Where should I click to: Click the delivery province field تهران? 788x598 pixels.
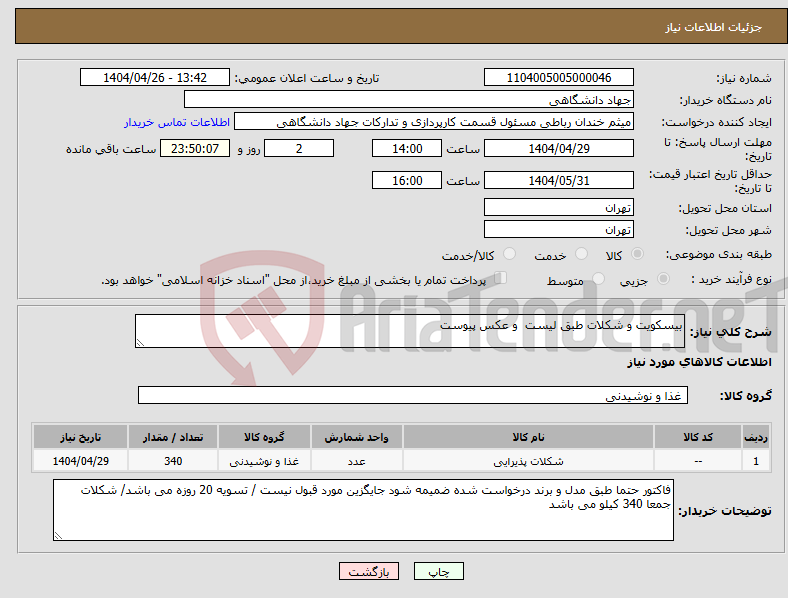tap(559, 207)
